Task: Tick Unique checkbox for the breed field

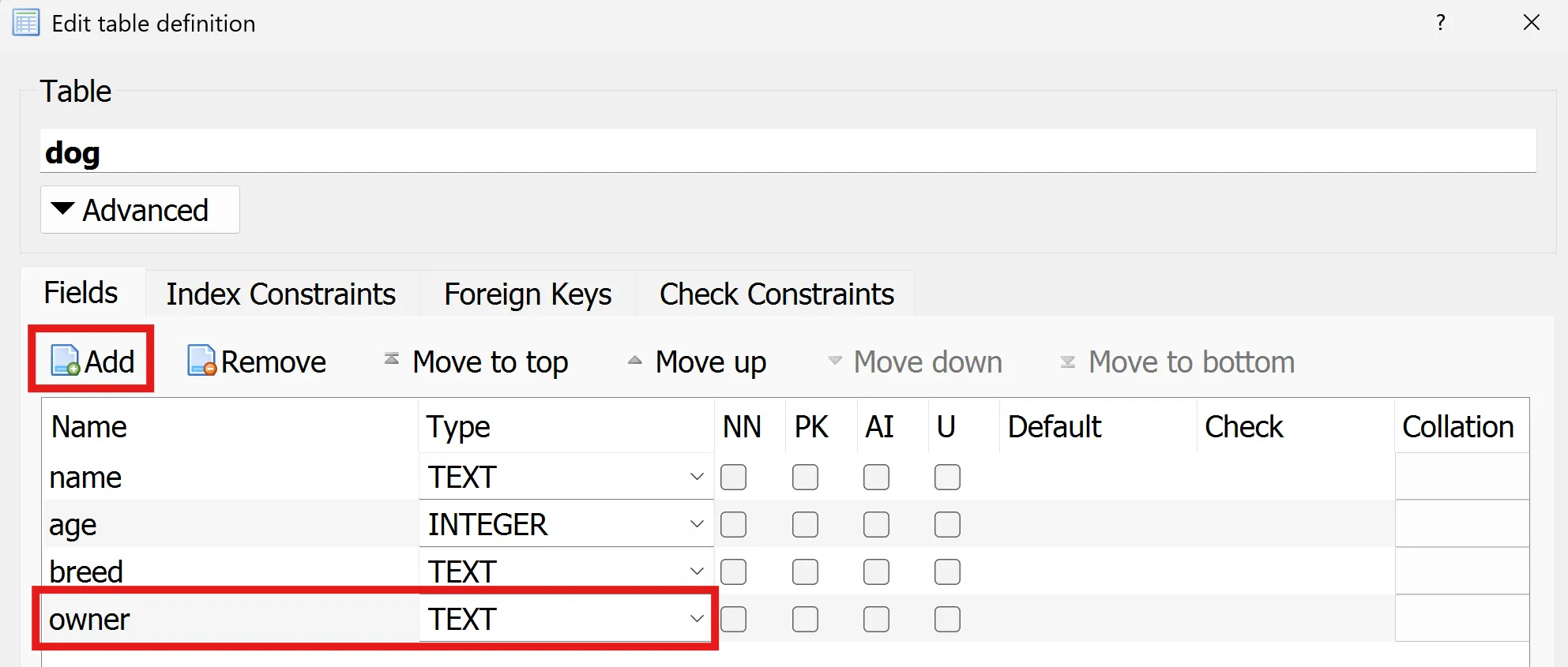Action: click(x=947, y=572)
